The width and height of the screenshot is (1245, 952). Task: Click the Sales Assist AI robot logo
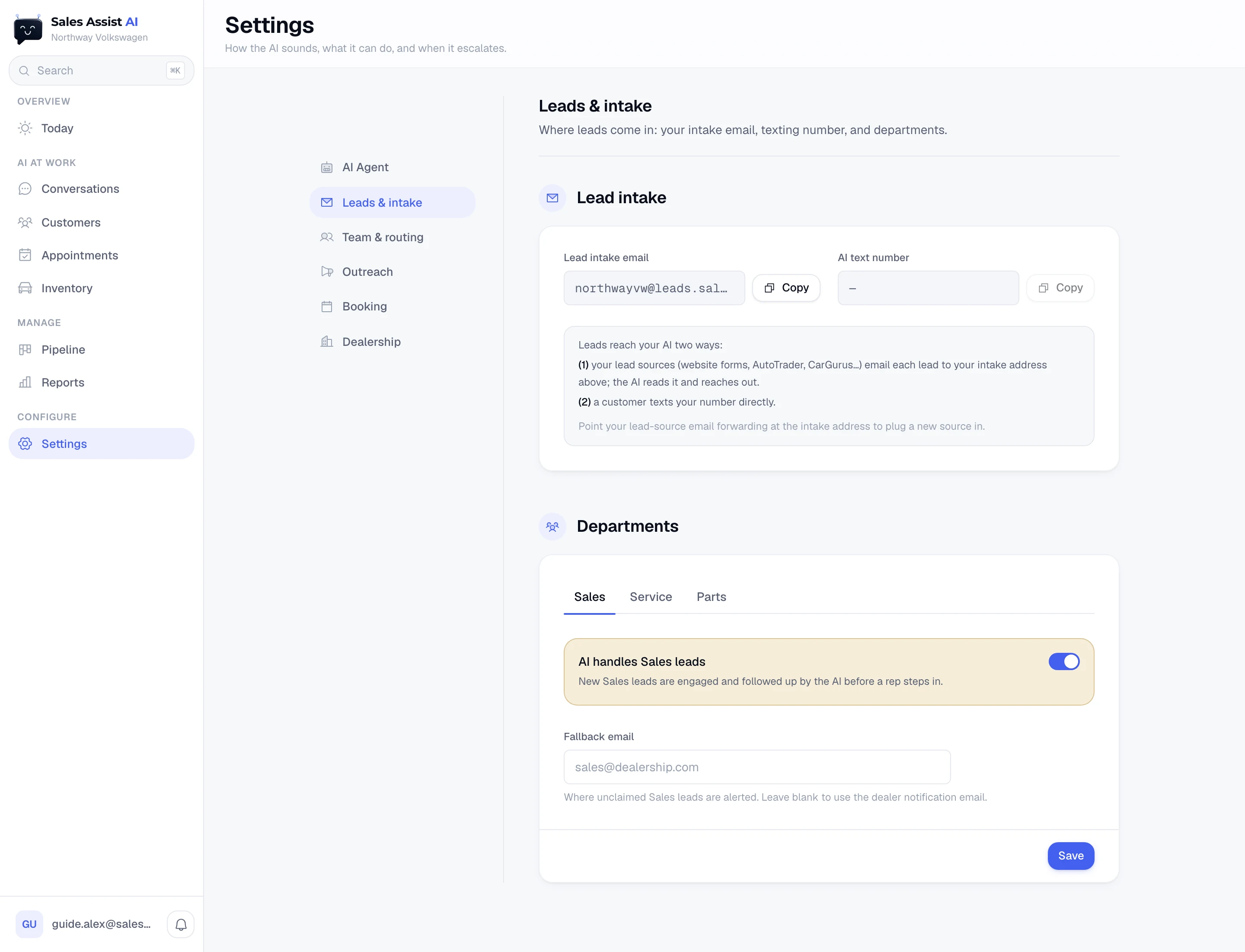28,29
